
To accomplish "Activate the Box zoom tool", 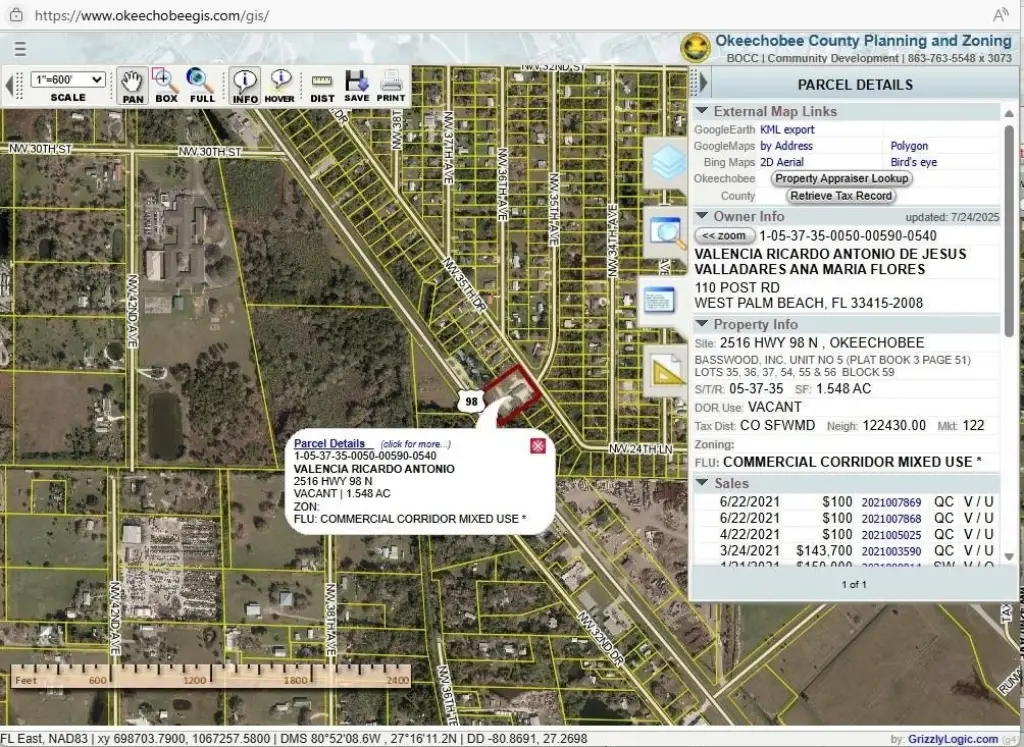I will click(166, 85).
